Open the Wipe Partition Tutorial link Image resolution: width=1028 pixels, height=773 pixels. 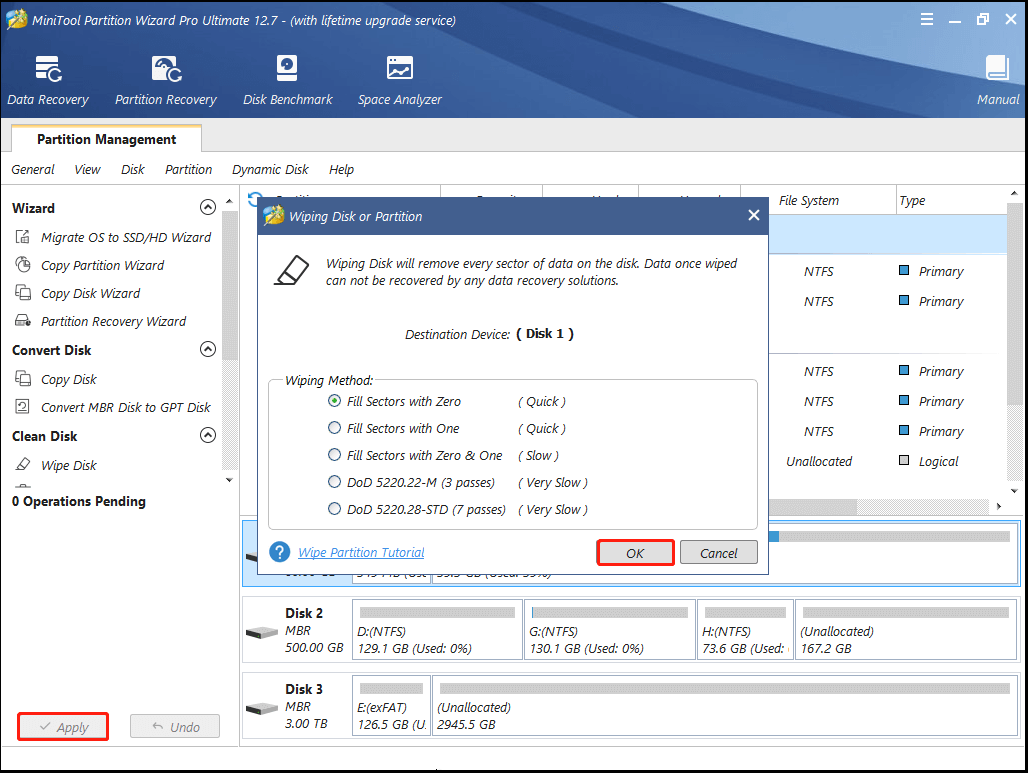(361, 552)
